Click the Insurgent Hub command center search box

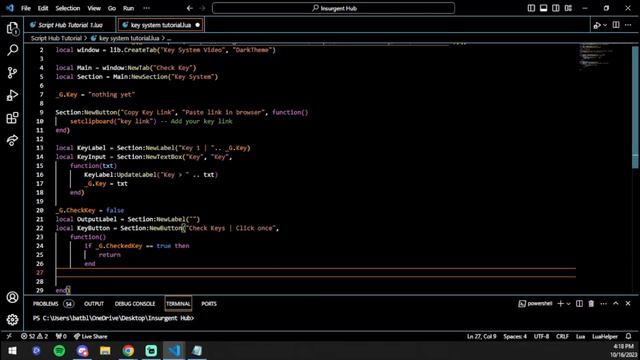333,8
